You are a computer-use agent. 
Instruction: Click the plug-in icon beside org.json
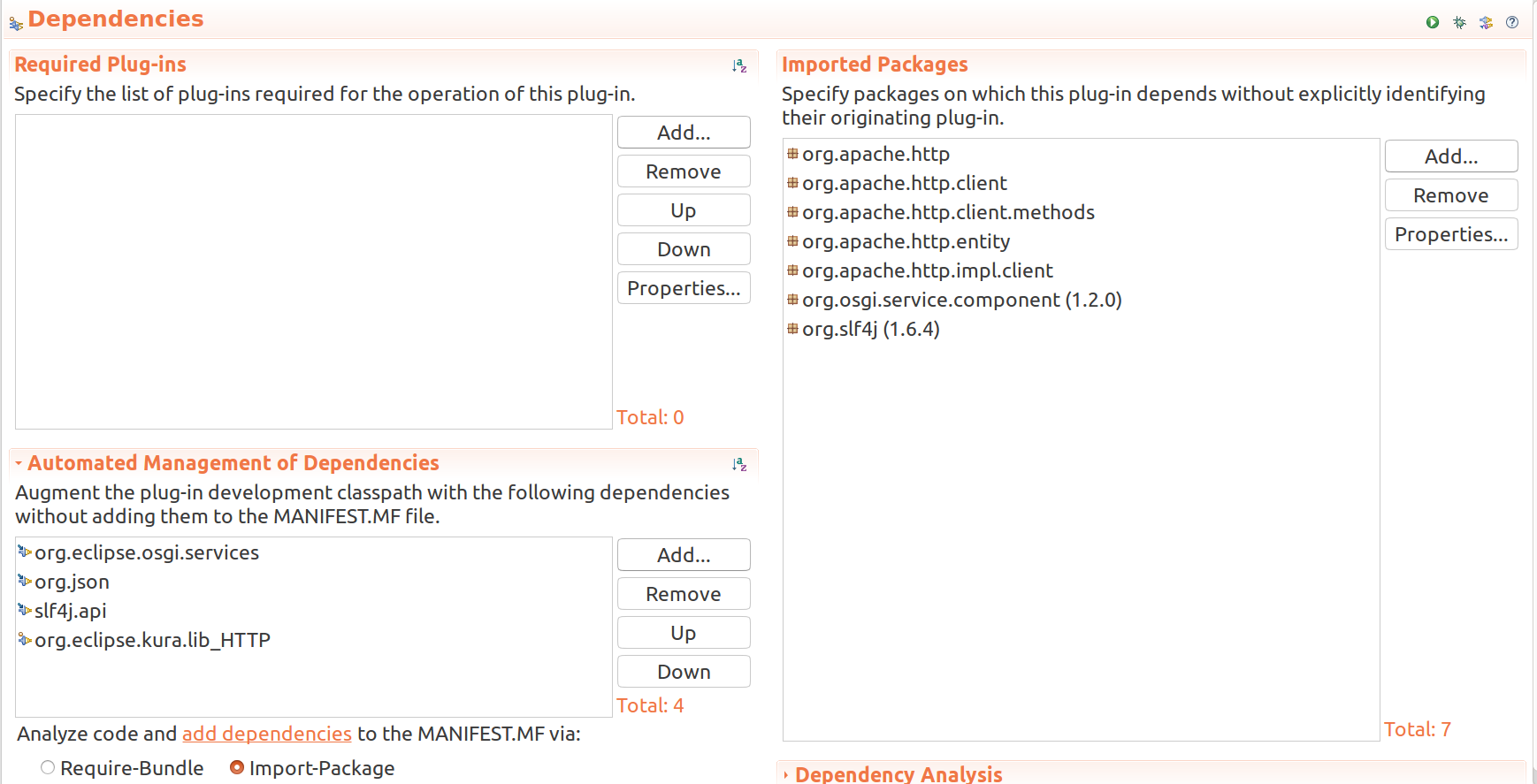[x=25, y=582]
